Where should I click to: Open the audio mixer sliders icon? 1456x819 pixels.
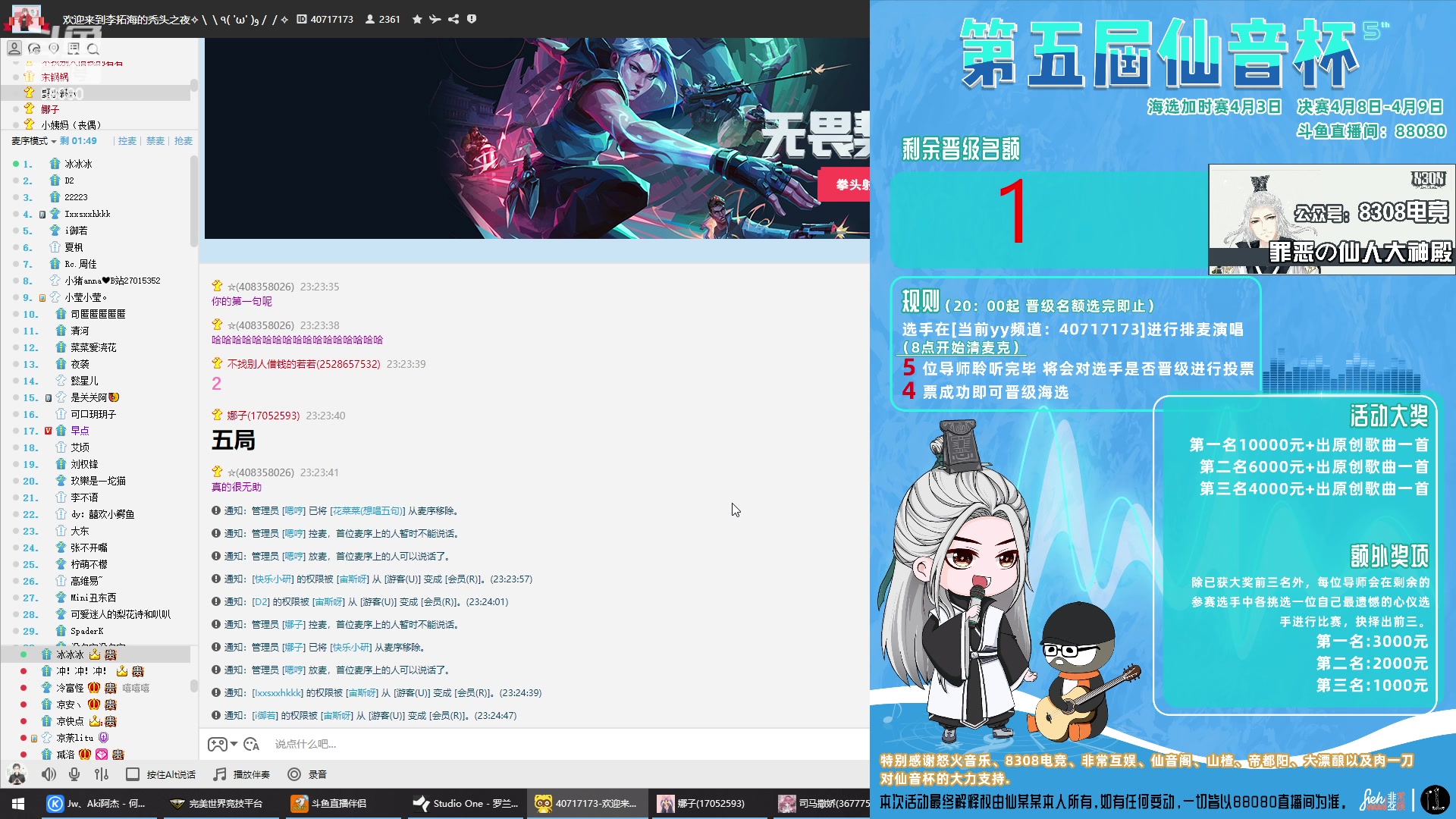tap(101, 774)
